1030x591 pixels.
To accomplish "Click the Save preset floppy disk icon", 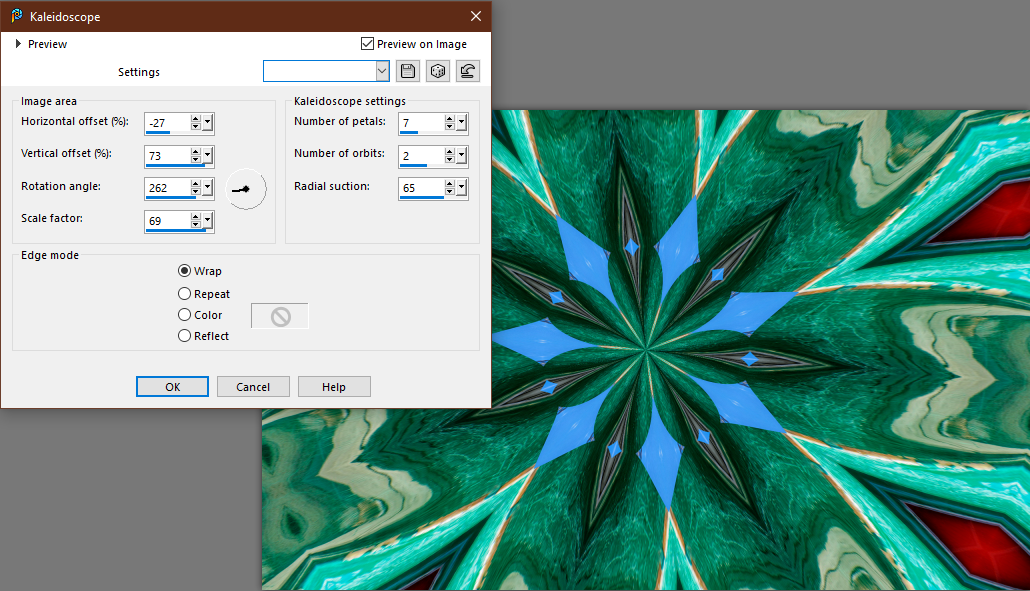I will [x=408, y=71].
